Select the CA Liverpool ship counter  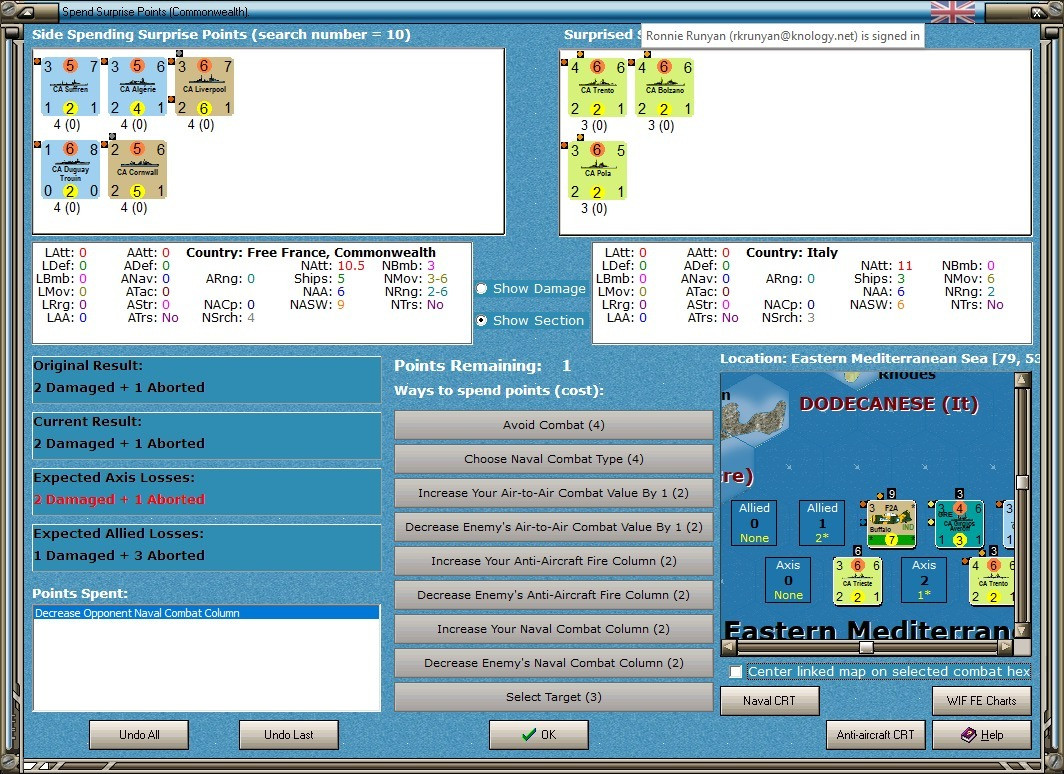pos(205,87)
